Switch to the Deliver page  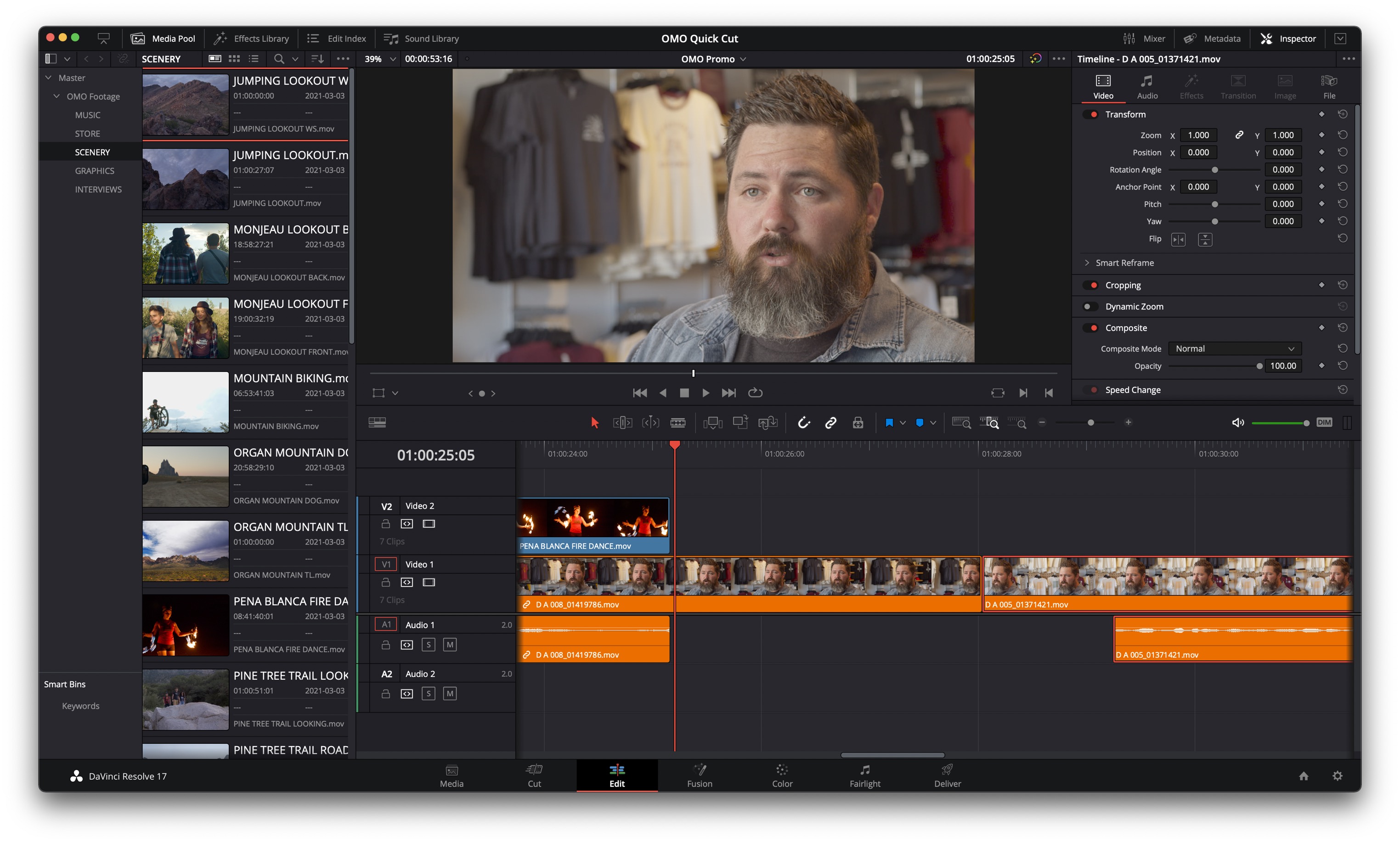tap(947, 776)
